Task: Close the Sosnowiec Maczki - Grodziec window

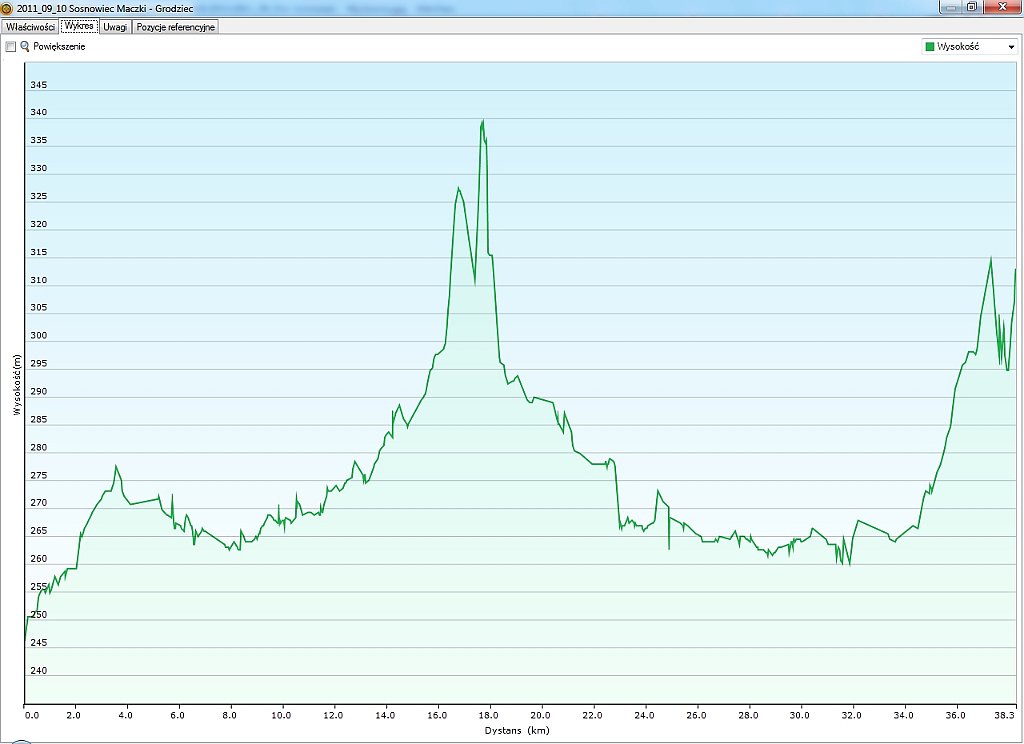Action: [x=1001, y=7]
